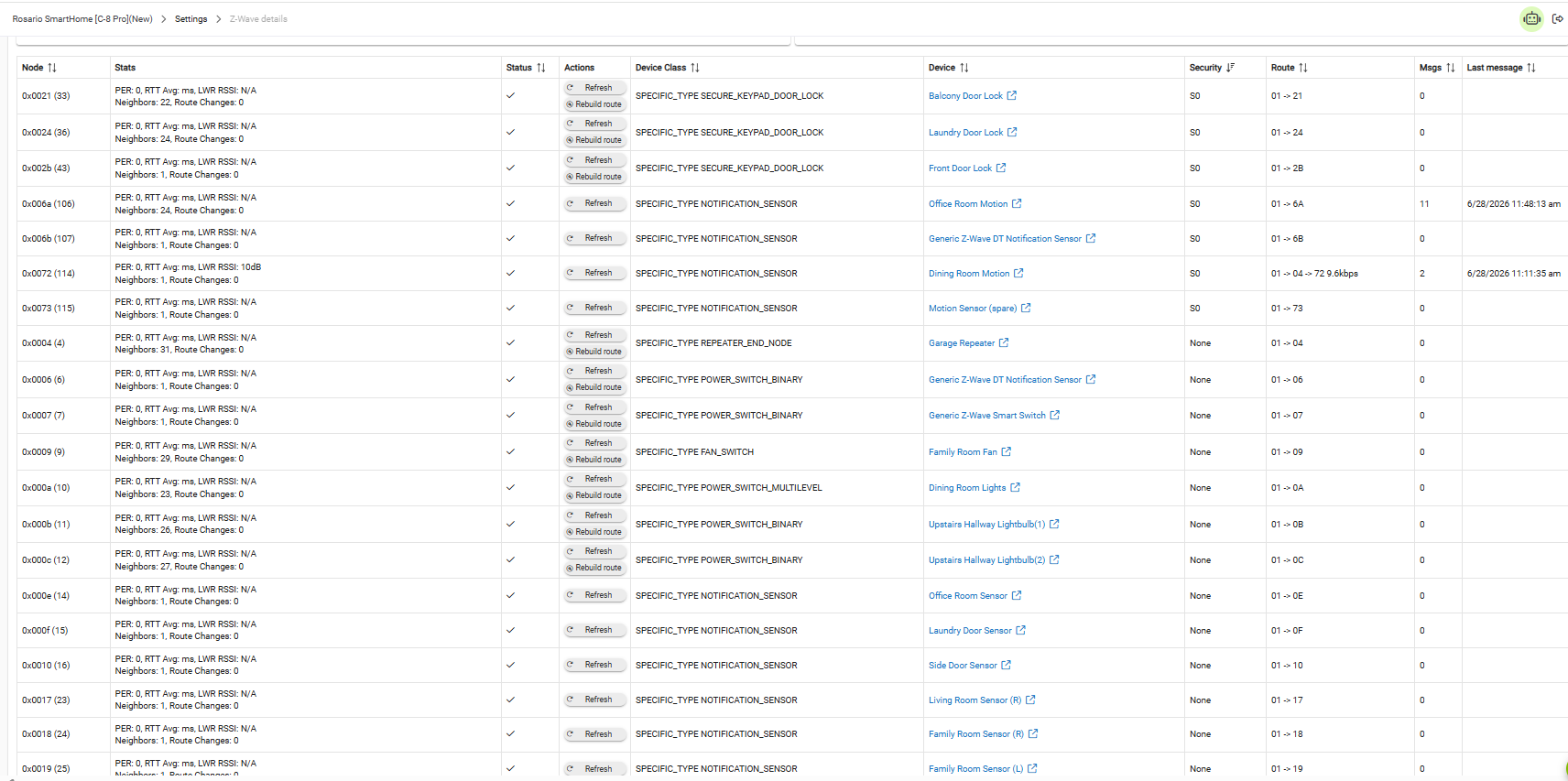Refresh node 0x0072 Dining Room Motion
1568x781 pixels.
[595, 273]
